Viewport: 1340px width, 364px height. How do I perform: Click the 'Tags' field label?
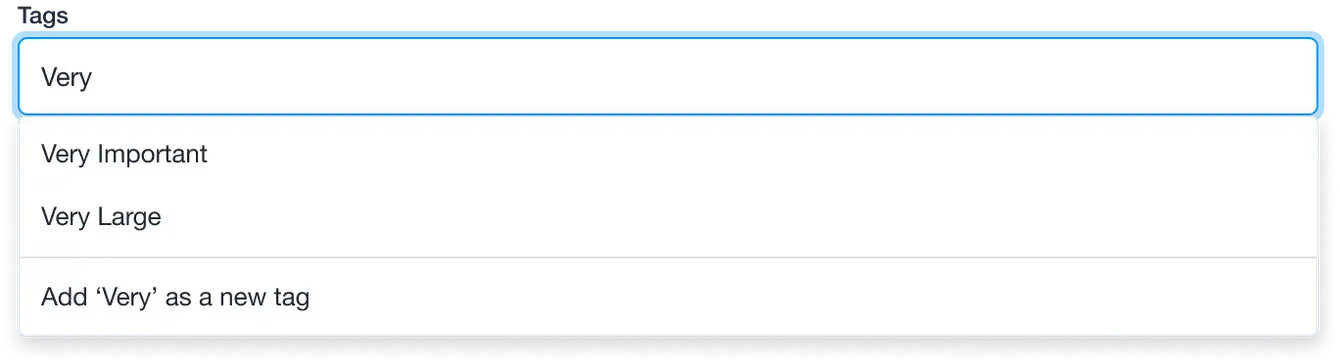coord(43,15)
